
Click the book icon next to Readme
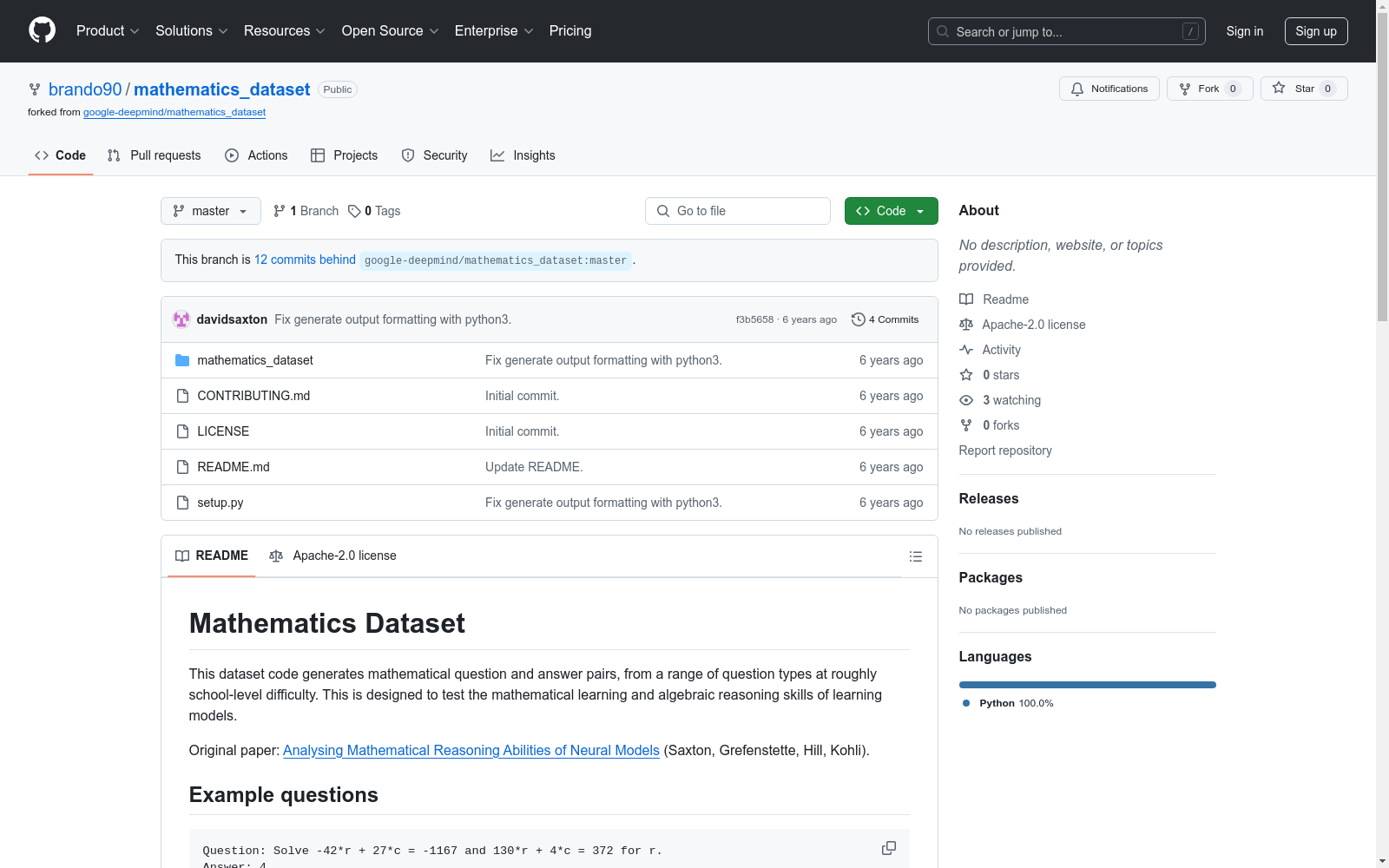point(966,299)
